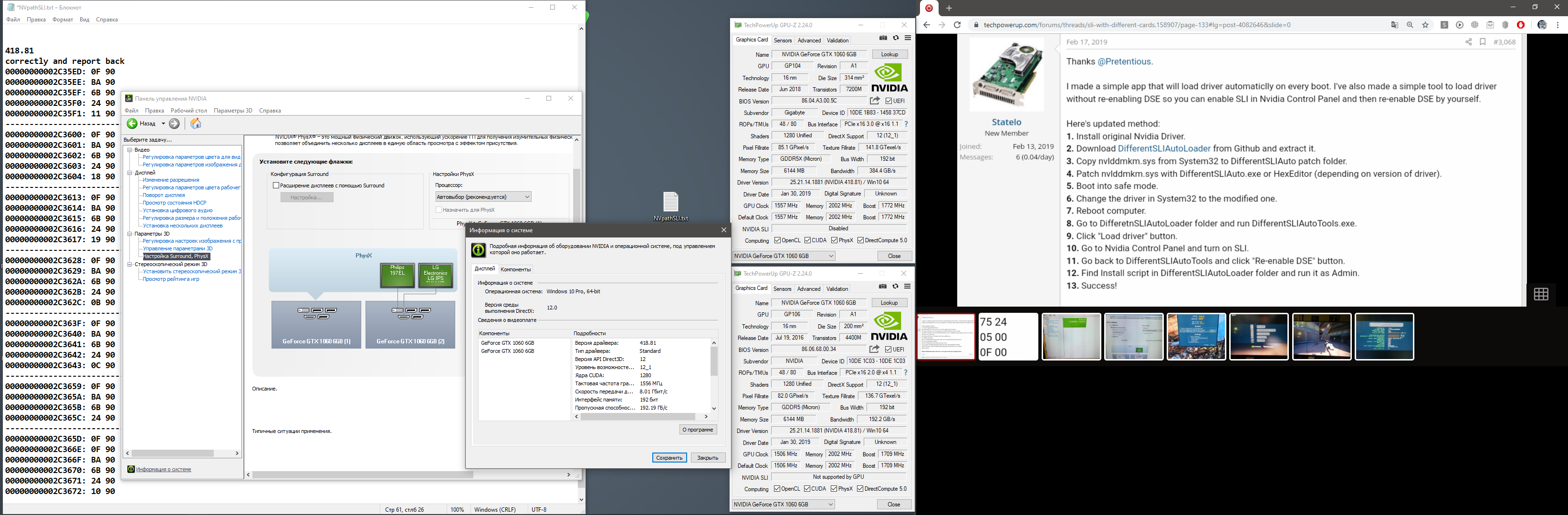
Task: Toggle DirectCompute 5.0 checkbox in top GPU-Z window
Action: click(861, 240)
